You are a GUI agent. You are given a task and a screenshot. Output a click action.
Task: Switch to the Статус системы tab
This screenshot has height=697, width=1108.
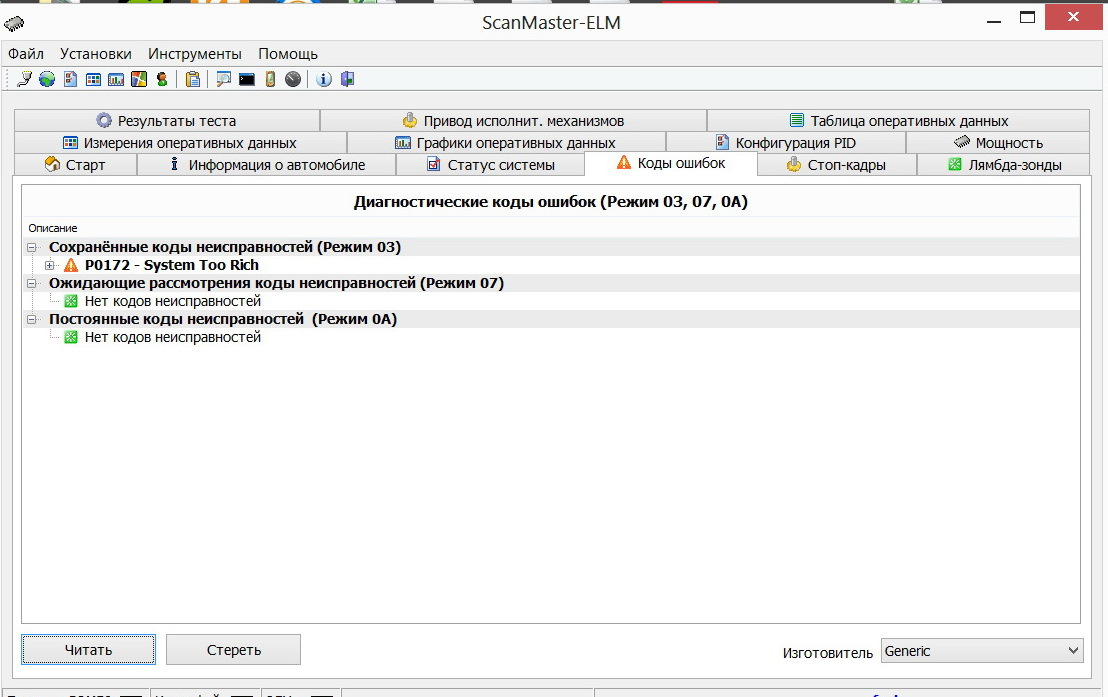pyautogui.click(x=490, y=164)
